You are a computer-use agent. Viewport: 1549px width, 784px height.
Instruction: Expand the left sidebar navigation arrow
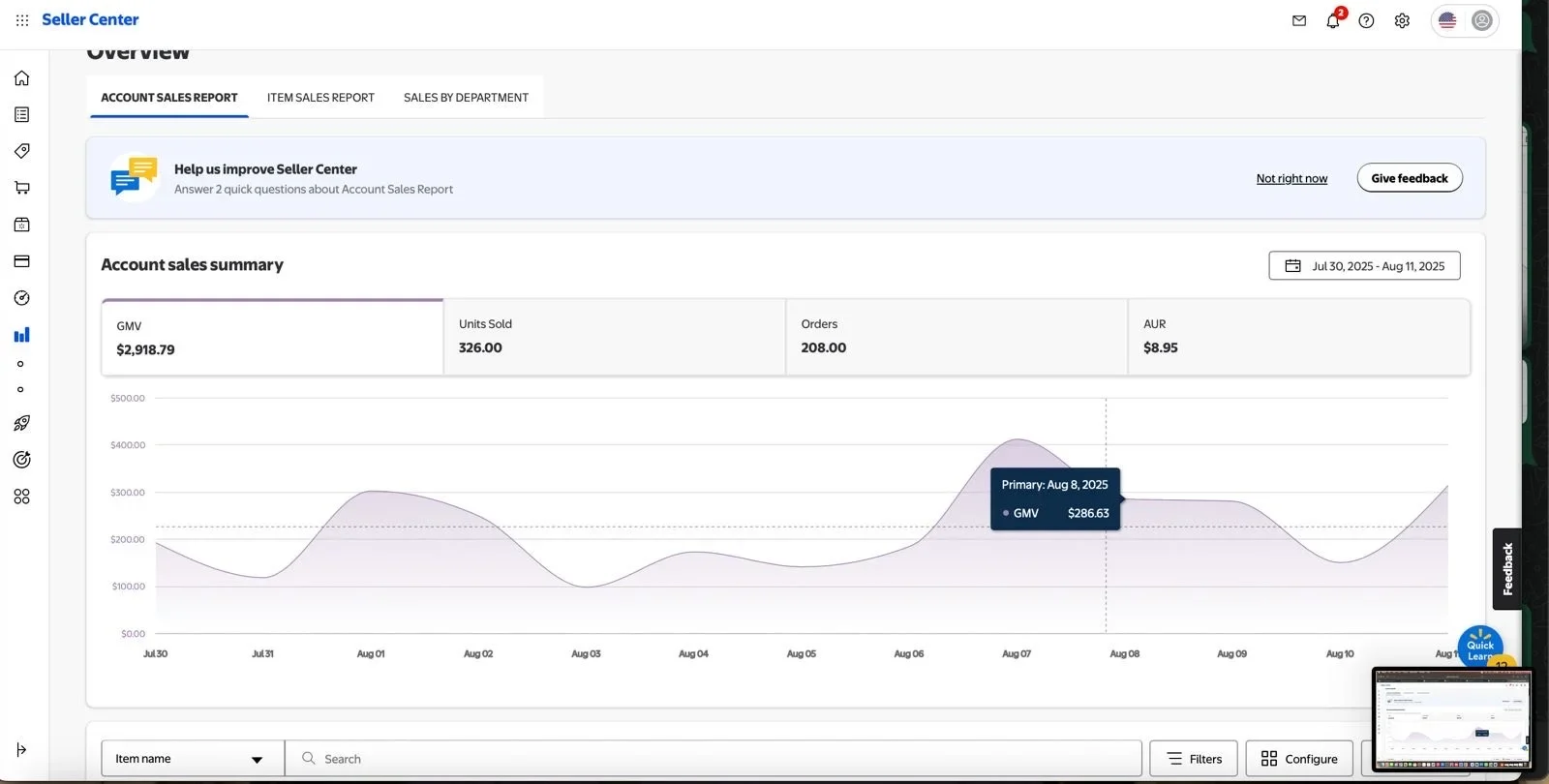[21, 749]
